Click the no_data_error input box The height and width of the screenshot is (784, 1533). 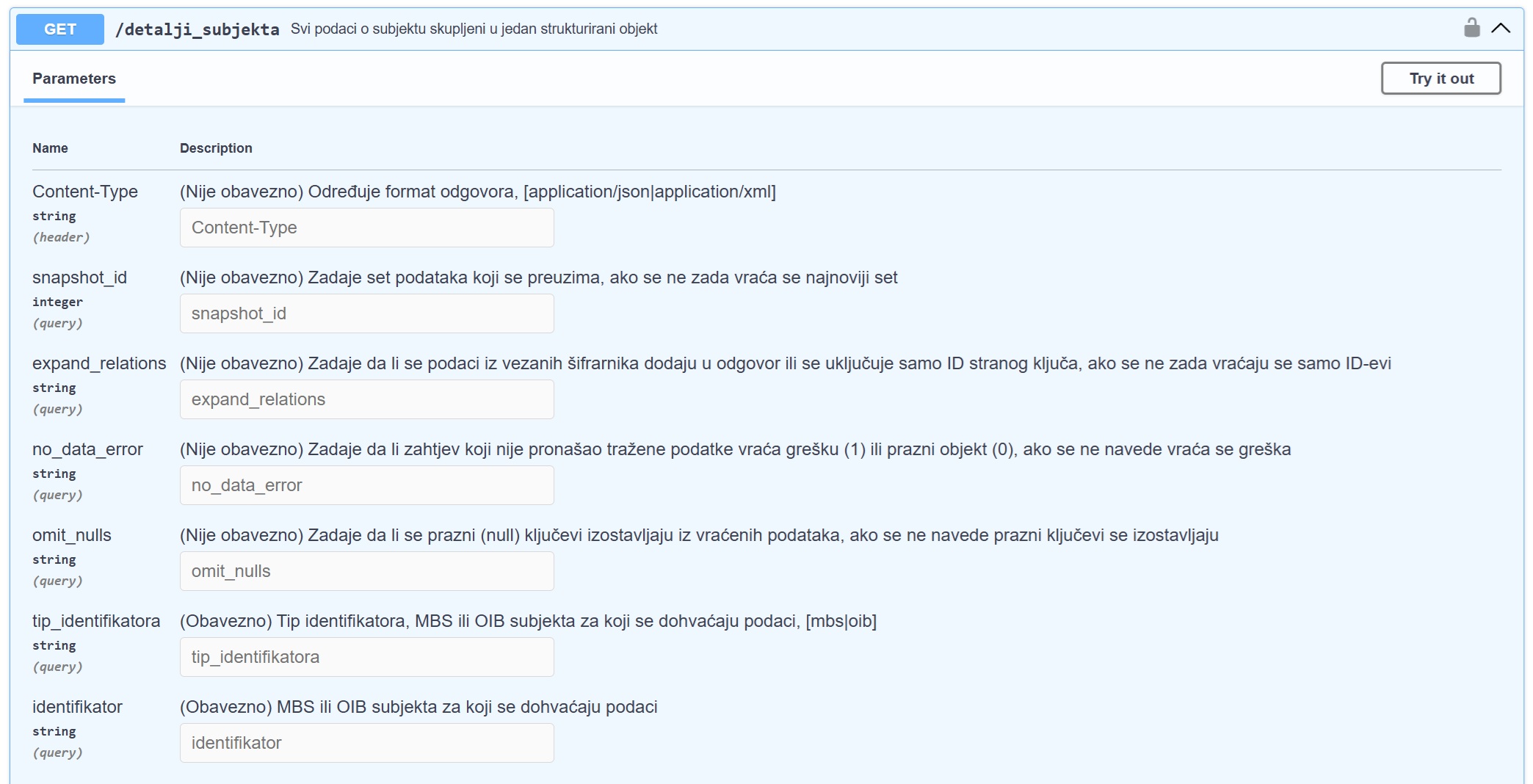click(366, 485)
